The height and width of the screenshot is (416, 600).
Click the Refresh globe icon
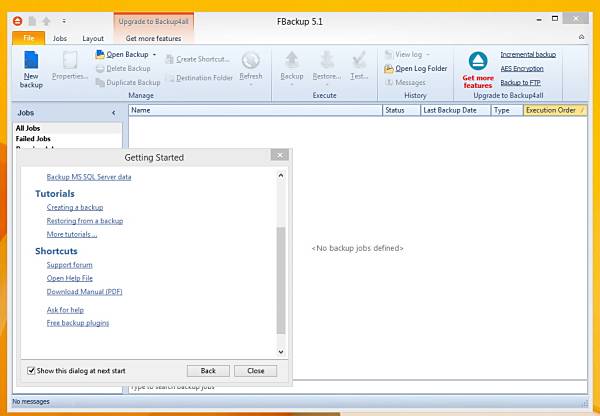click(x=251, y=60)
